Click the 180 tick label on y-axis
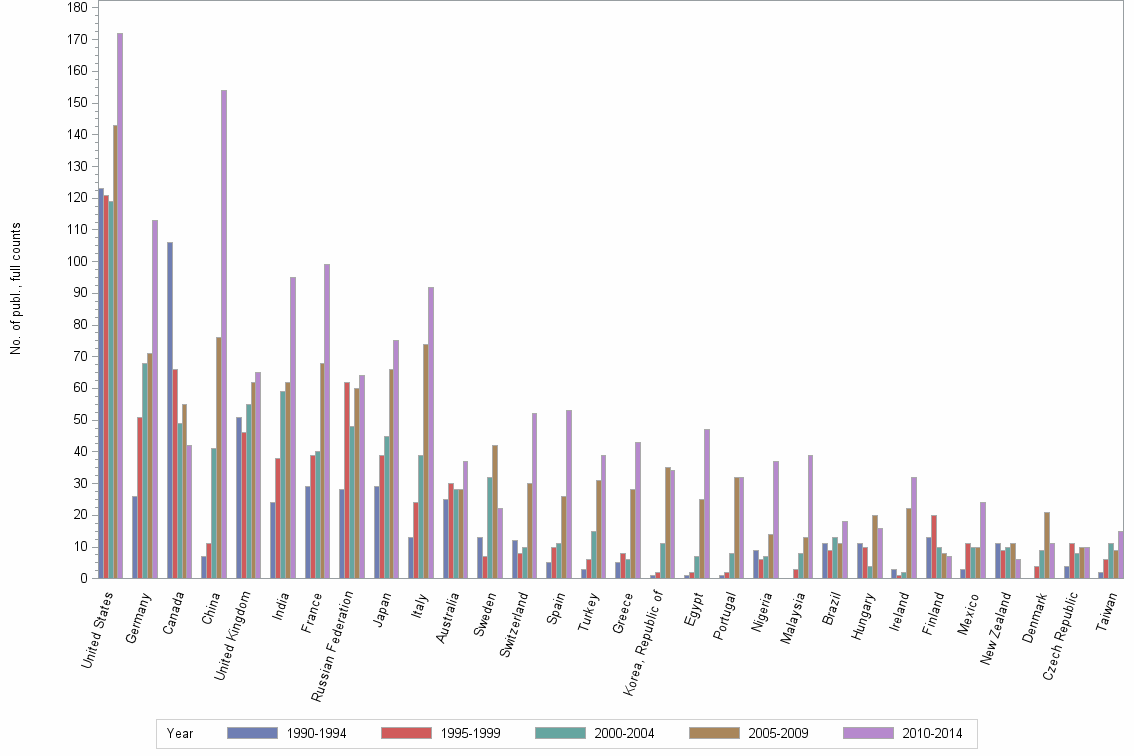This screenshot has height=756, width=1134. pos(76,8)
